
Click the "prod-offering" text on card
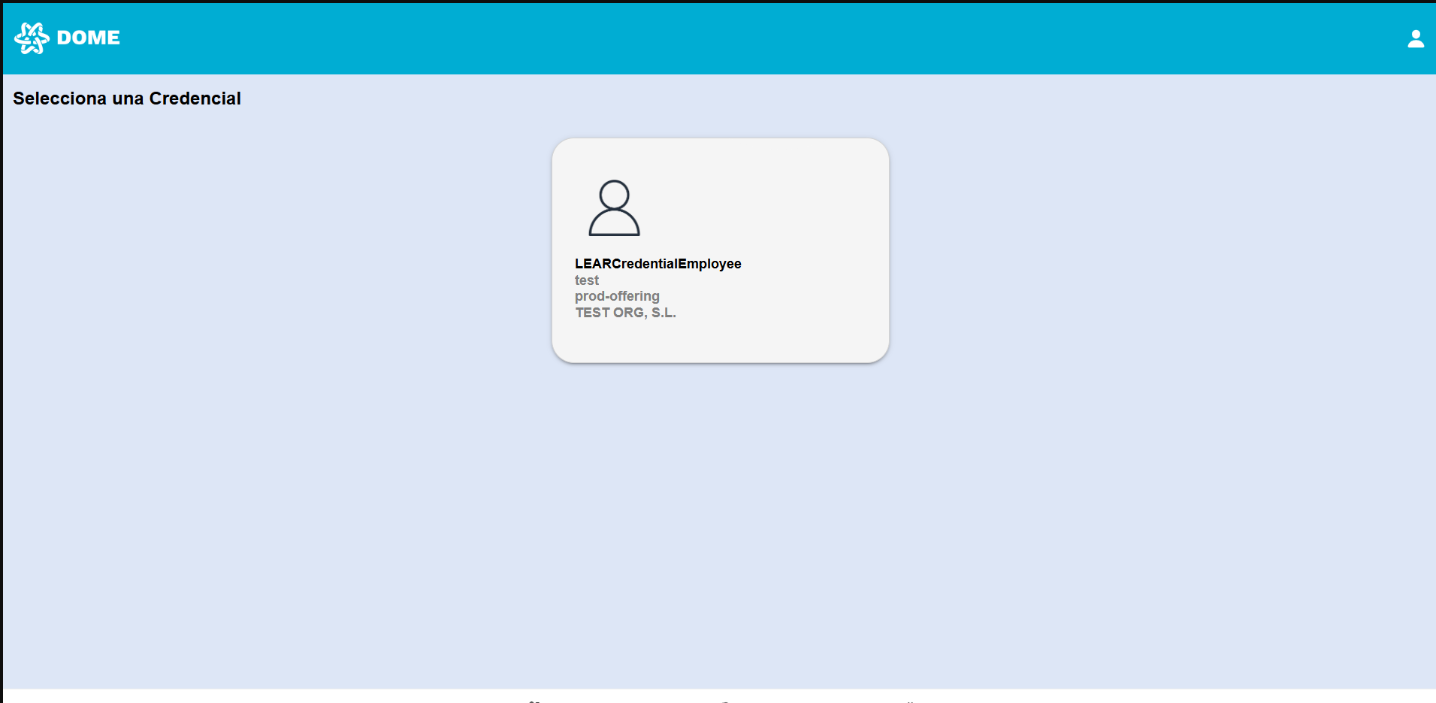pyautogui.click(x=617, y=296)
